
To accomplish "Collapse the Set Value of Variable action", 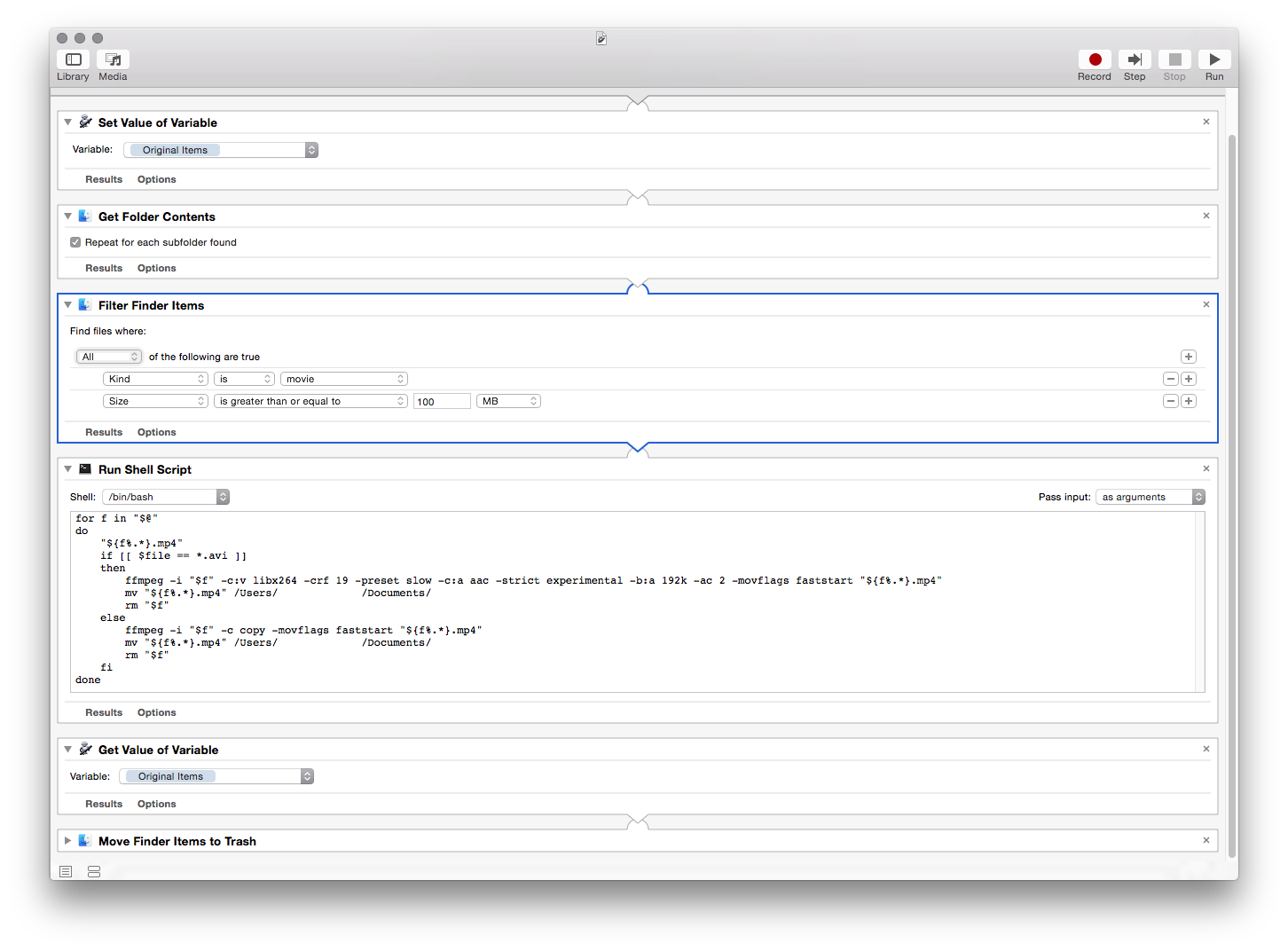I will 67,122.
